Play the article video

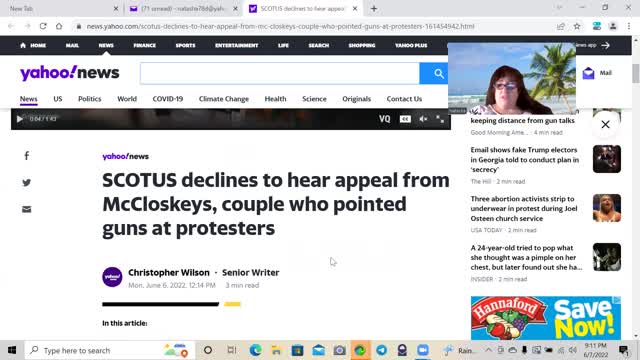tap(20, 119)
